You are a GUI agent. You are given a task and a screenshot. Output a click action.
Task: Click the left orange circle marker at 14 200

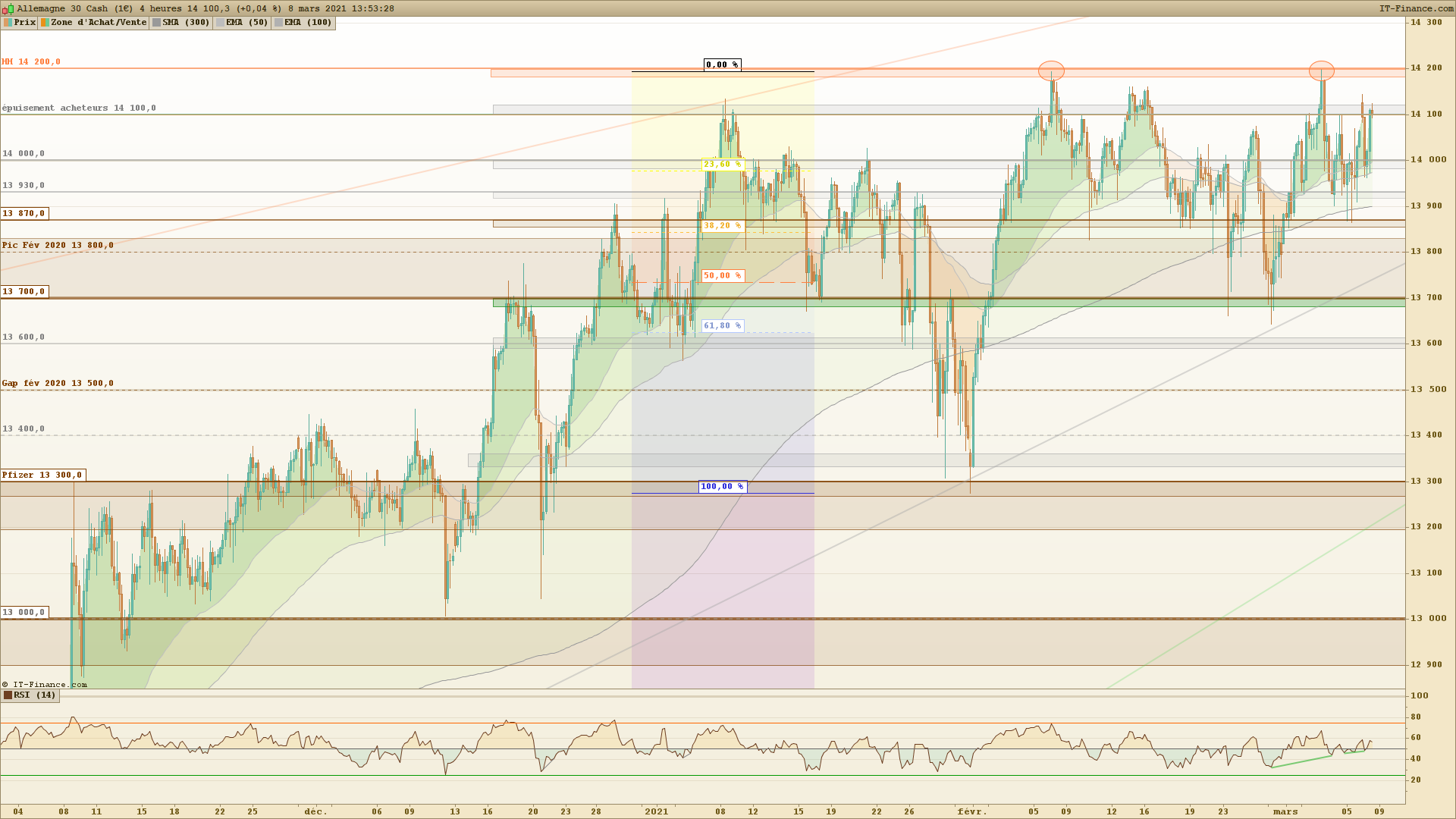click(1051, 71)
